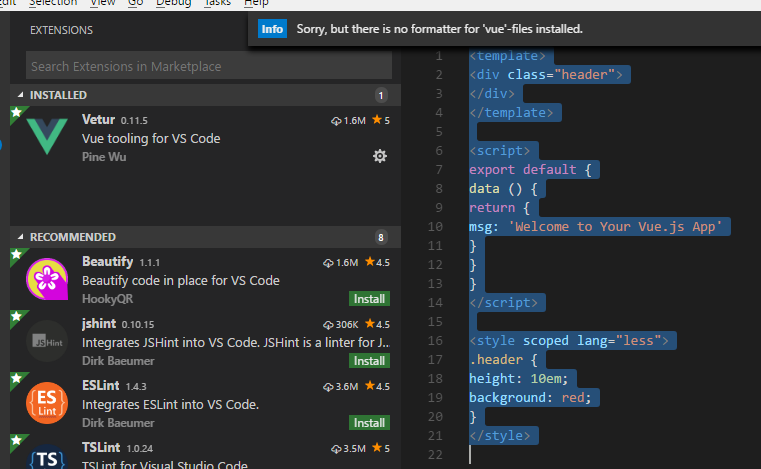Install the jshint extension
Viewport: 761px width, 469px height.
369,361
